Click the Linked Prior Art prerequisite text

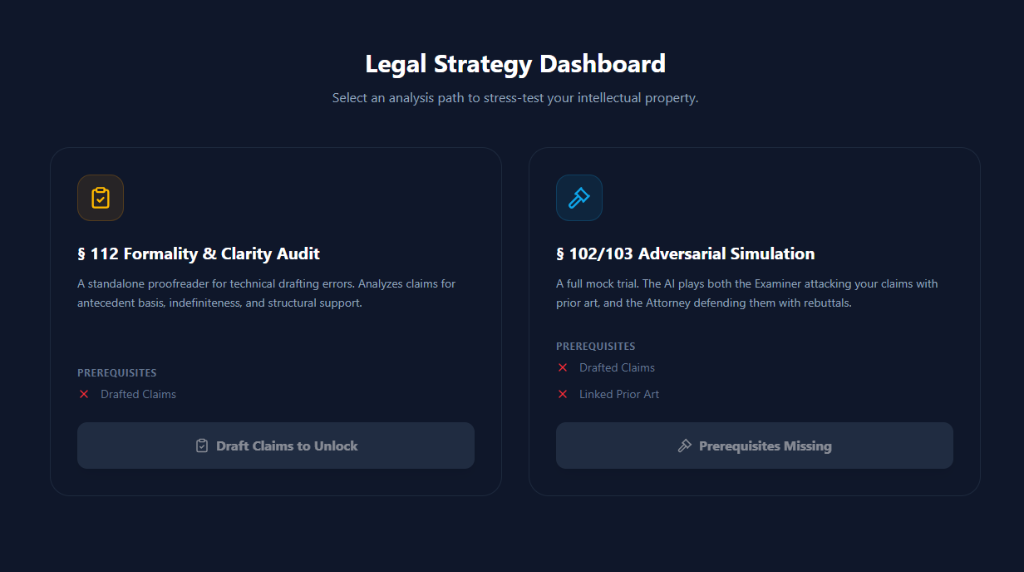tap(619, 394)
